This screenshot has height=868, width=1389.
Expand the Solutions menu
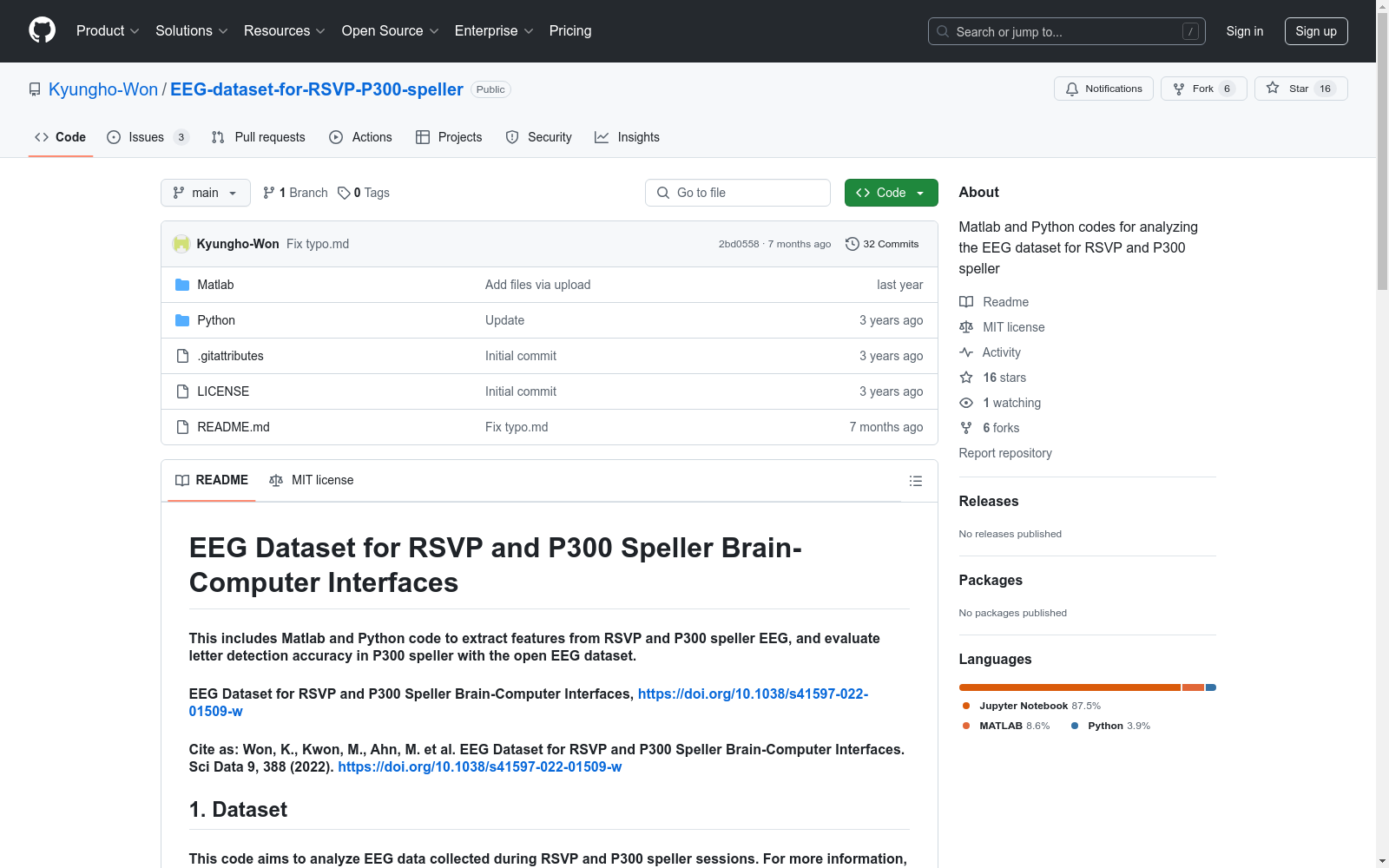pyautogui.click(x=191, y=30)
